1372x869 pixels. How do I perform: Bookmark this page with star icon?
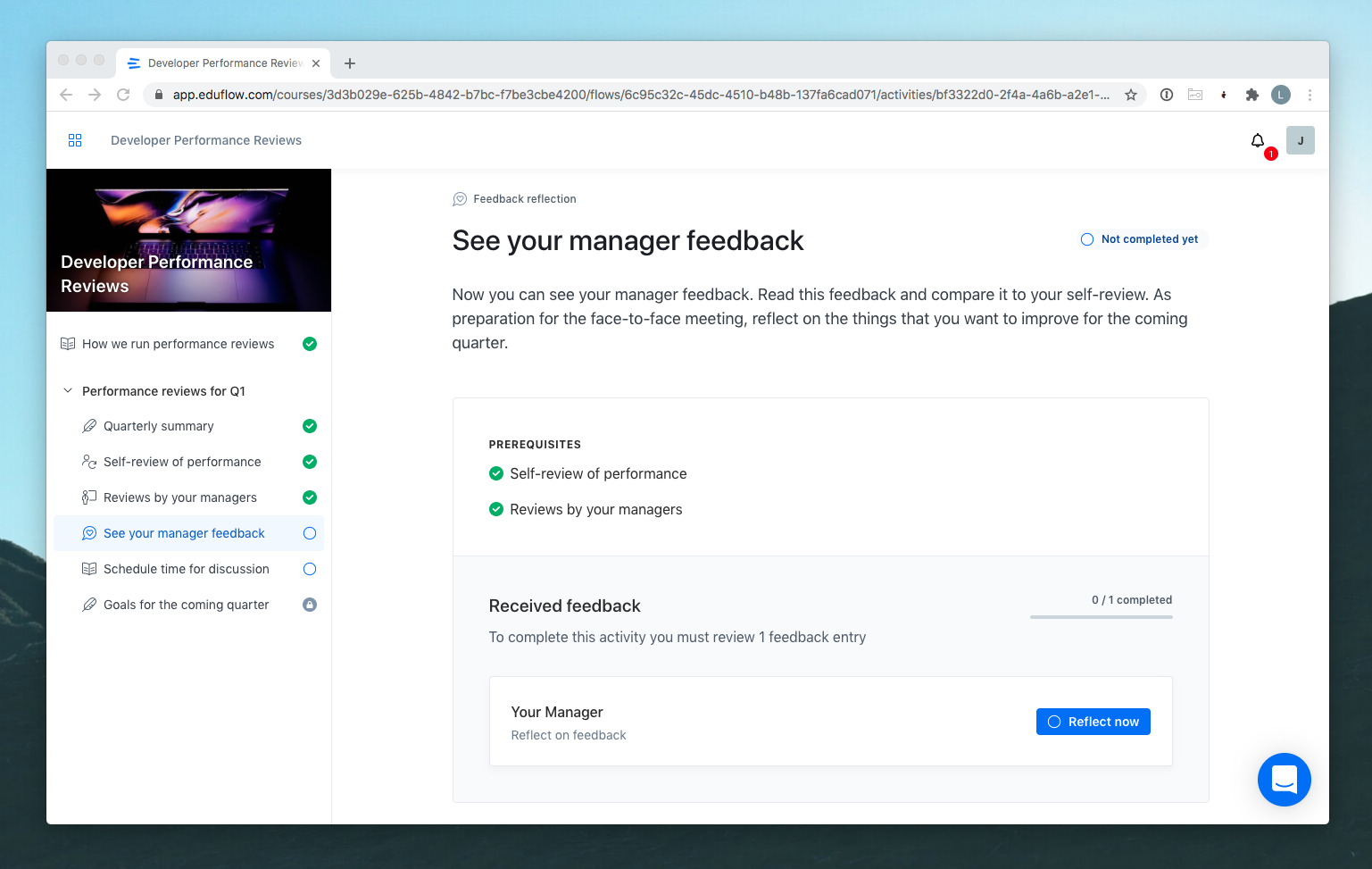point(1130,95)
